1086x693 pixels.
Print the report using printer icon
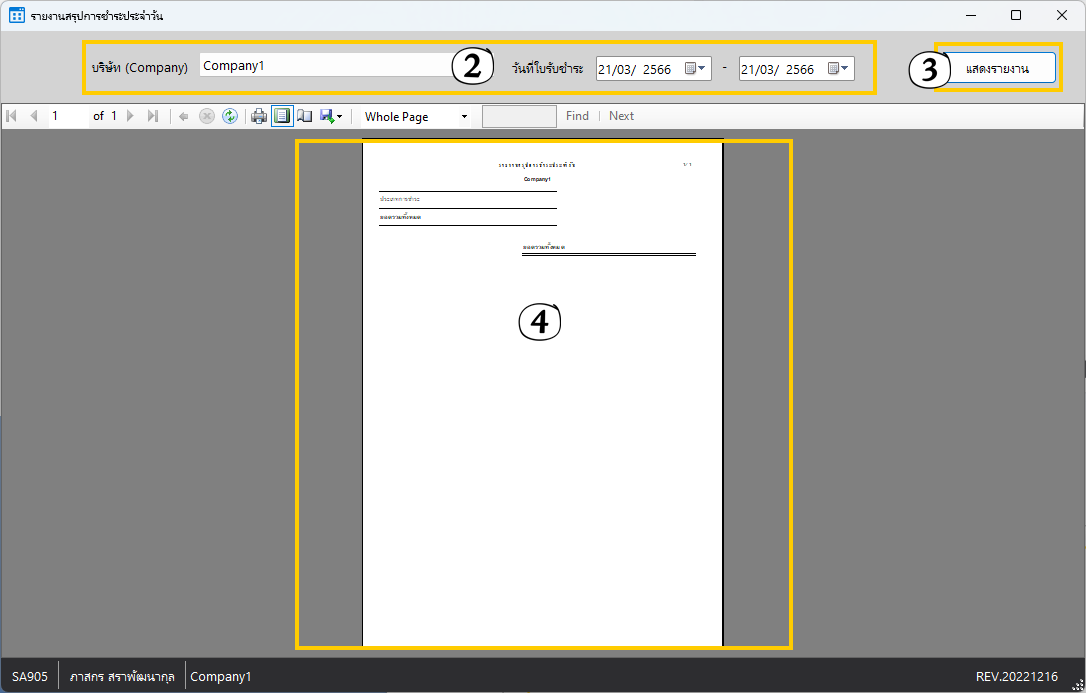(x=259, y=116)
